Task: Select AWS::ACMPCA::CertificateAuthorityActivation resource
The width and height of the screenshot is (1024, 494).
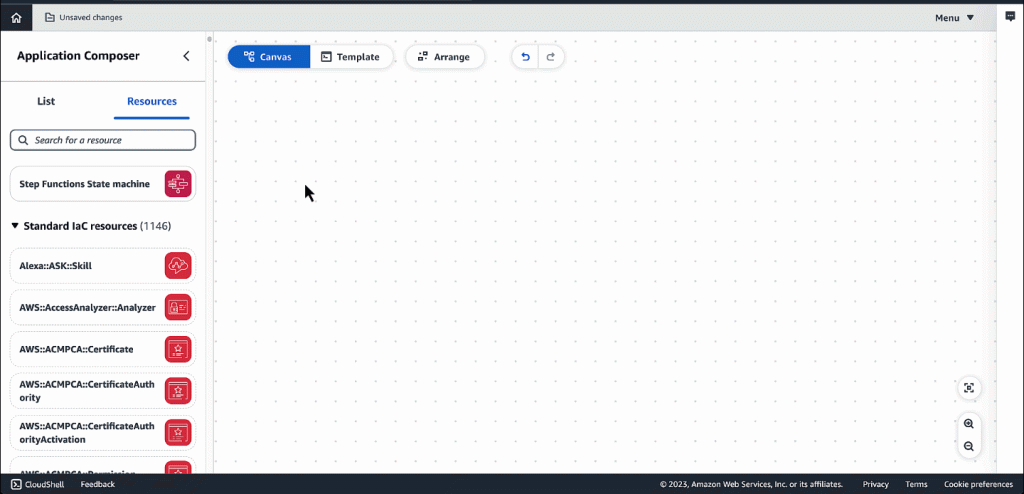Action: pyautogui.click(x=103, y=433)
